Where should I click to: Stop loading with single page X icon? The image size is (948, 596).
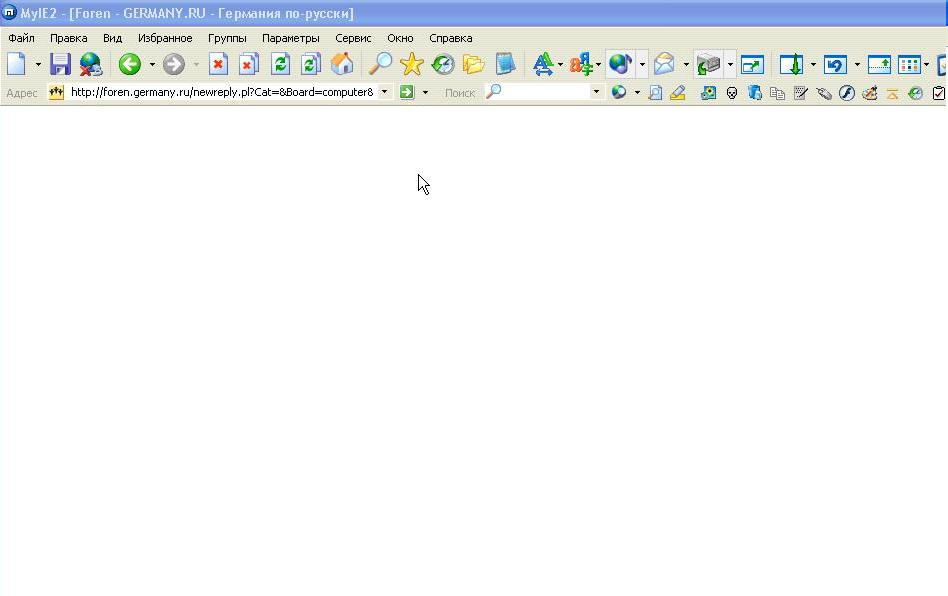218,64
